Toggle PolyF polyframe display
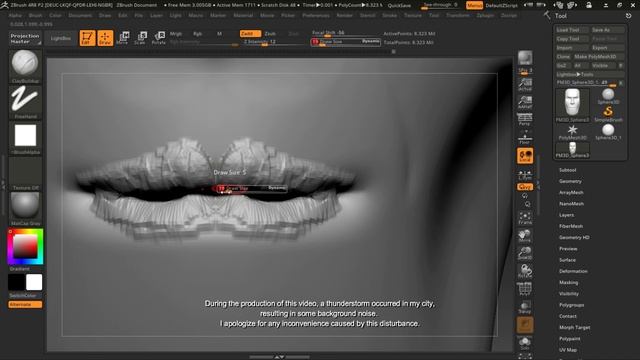The height and width of the screenshot is (360, 640). [x=525, y=289]
